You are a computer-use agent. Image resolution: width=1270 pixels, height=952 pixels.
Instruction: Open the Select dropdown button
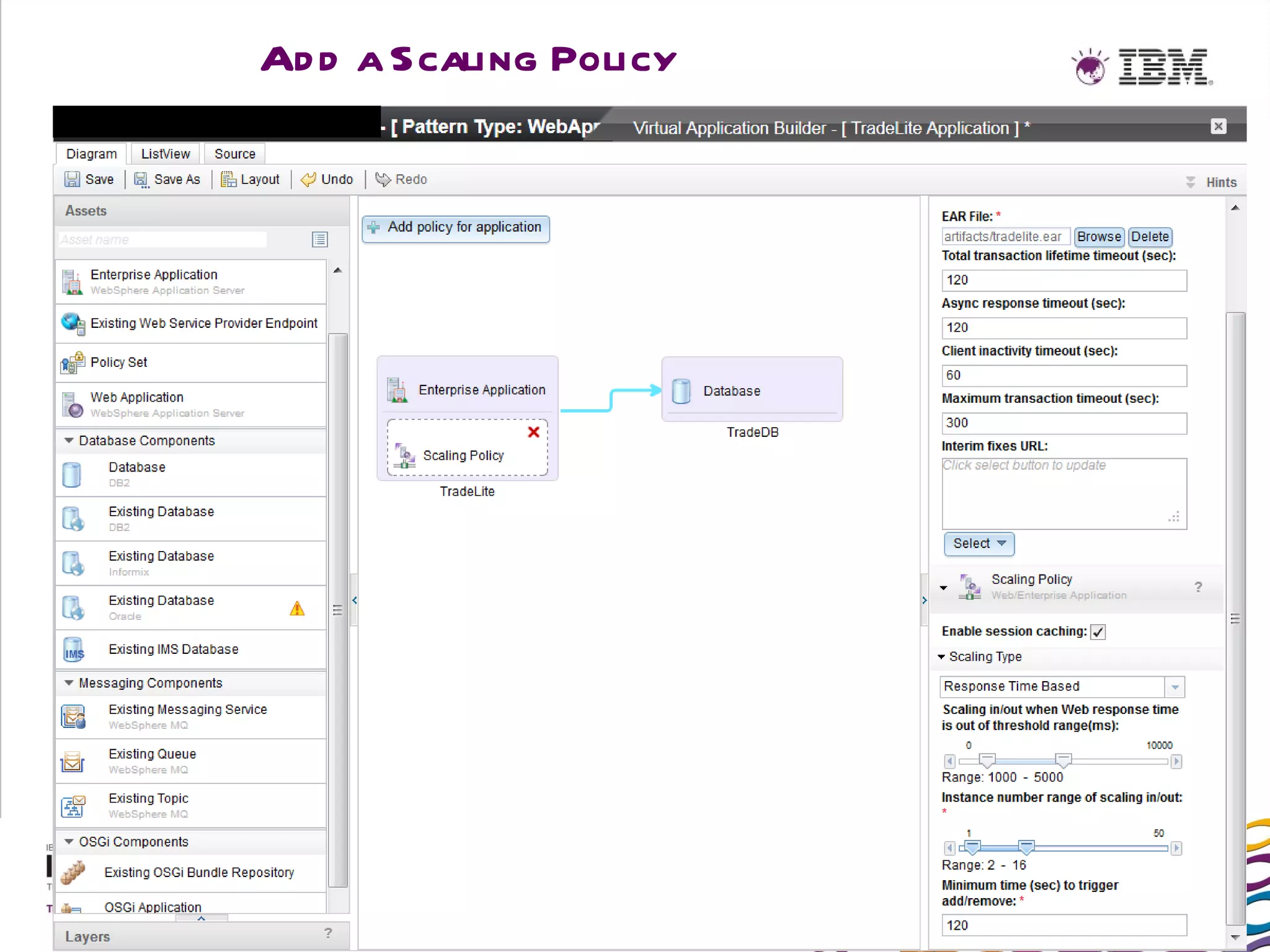click(x=979, y=544)
